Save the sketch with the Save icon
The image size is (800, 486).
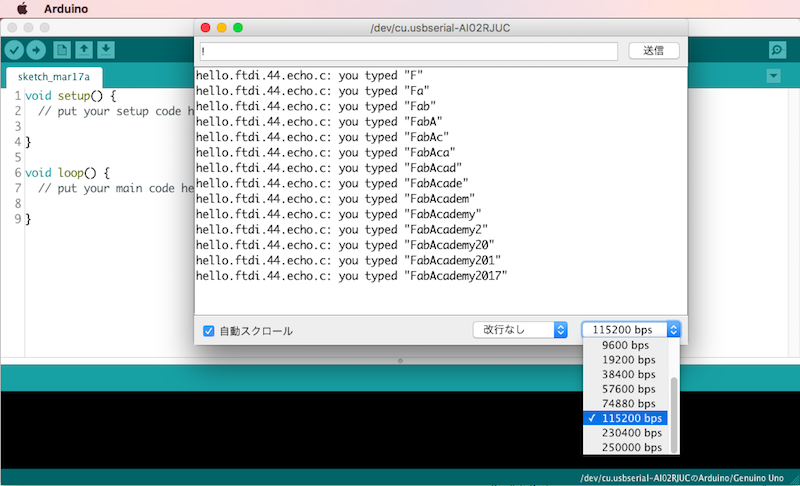click(x=106, y=50)
